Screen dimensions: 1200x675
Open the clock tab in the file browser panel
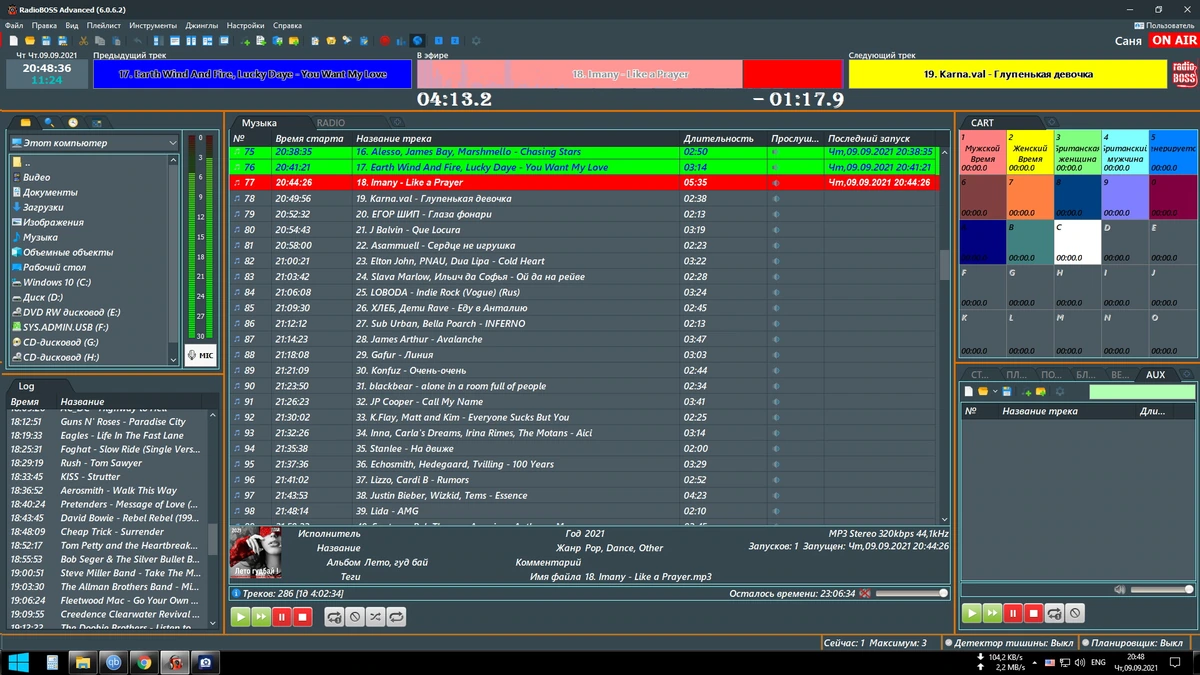tap(73, 122)
